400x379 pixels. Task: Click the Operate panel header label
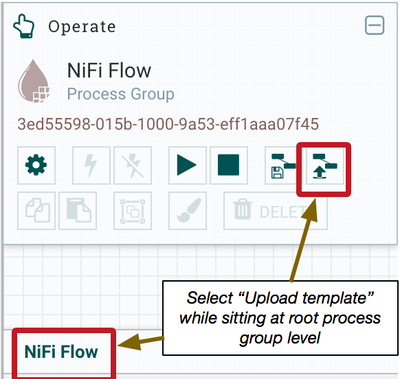[x=82, y=26]
